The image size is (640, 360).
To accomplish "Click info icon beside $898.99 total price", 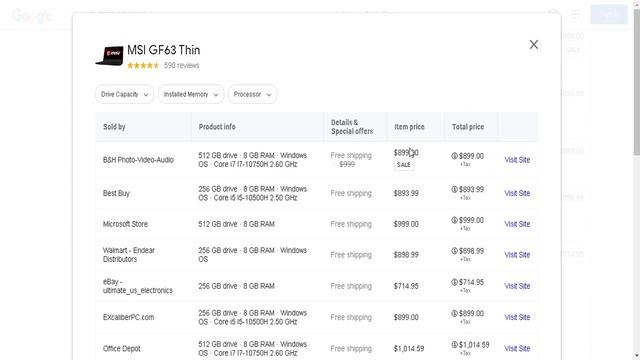I will click(x=454, y=251).
